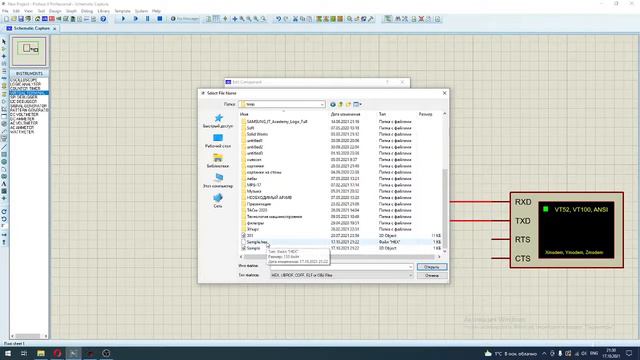Select the Text (A) tool in left toolbar
This screenshot has width=640, height=360.
pos(4,184)
